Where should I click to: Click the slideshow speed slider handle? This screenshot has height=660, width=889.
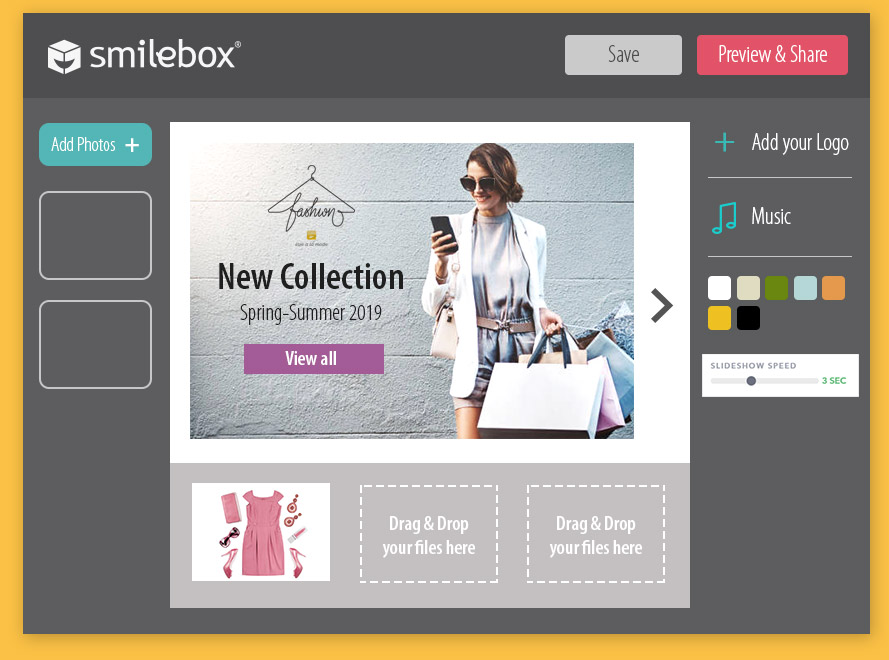tap(751, 381)
